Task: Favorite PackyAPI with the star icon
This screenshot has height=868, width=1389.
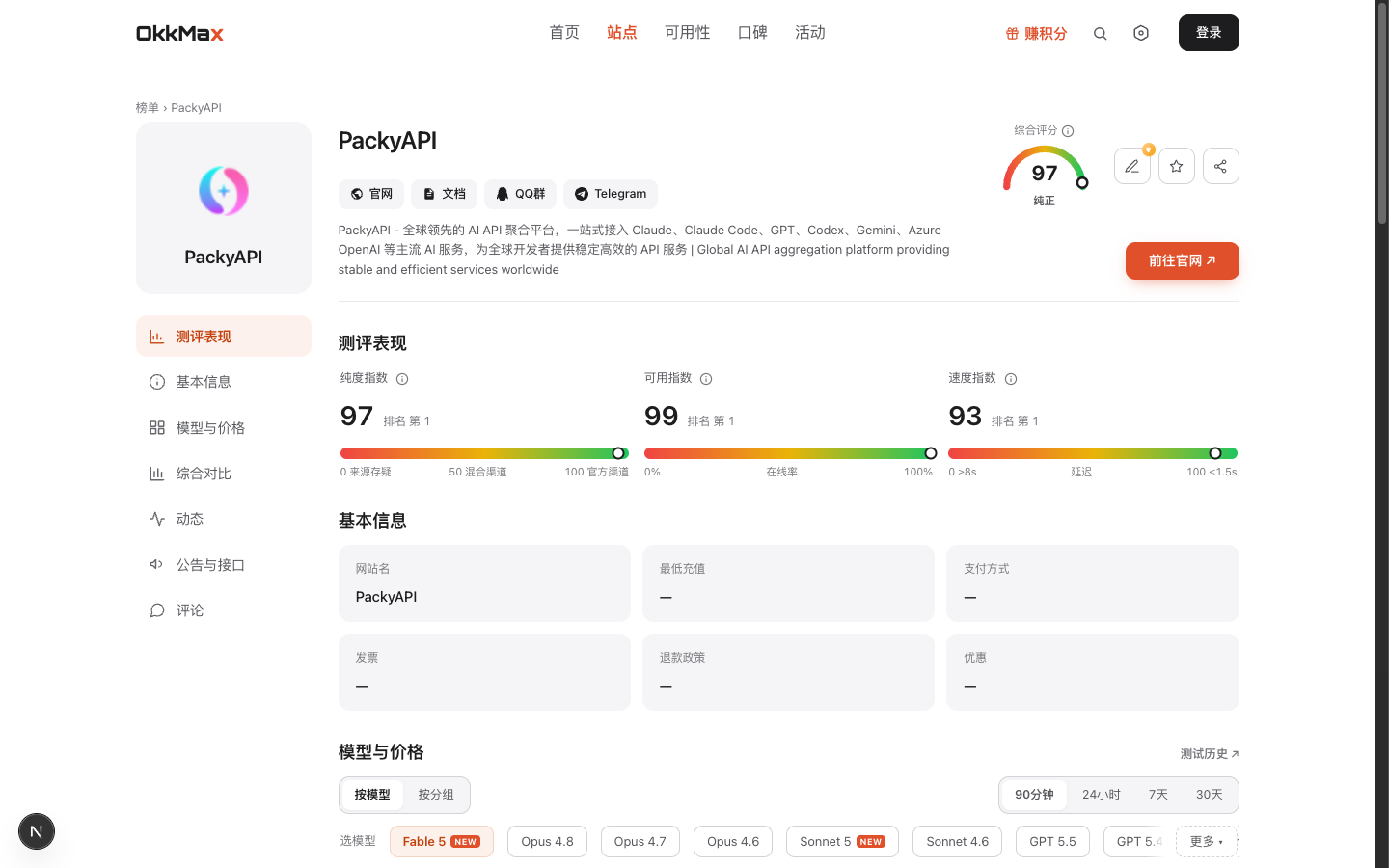Action: [1177, 166]
